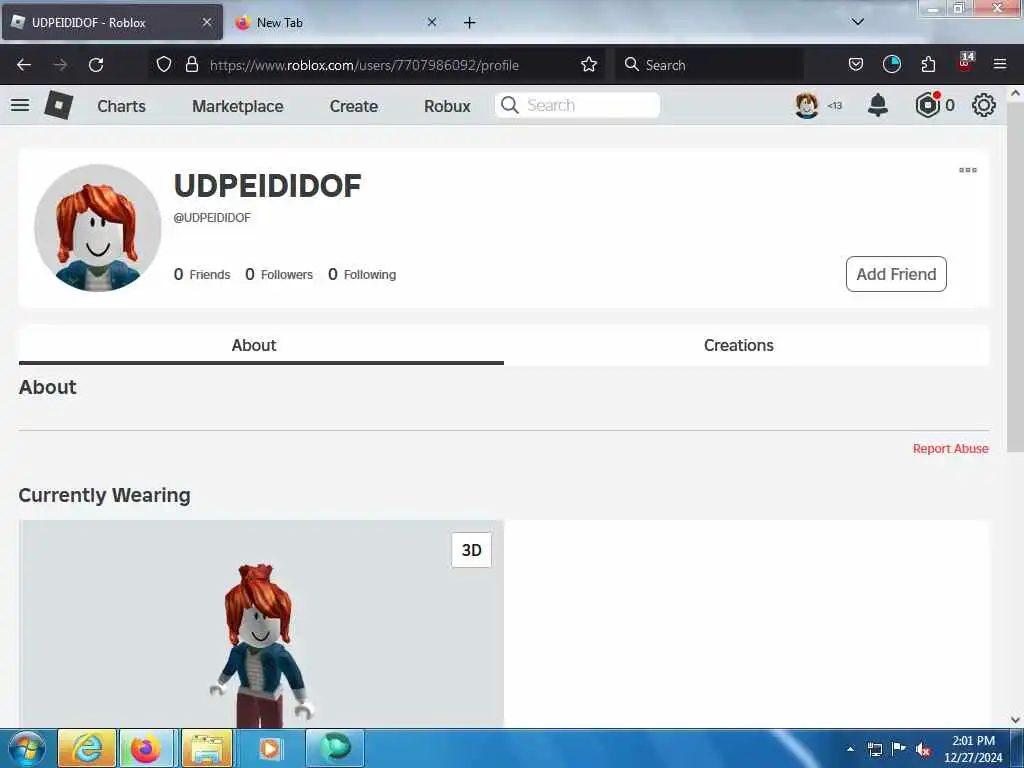Viewport: 1024px width, 768px height.
Task: Open the Robux balance icon
Action: coord(927,105)
